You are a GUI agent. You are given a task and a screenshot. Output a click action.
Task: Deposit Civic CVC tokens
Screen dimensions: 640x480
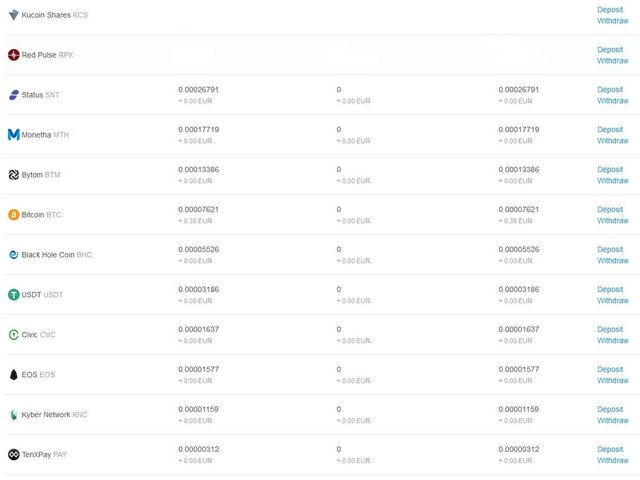coord(610,330)
